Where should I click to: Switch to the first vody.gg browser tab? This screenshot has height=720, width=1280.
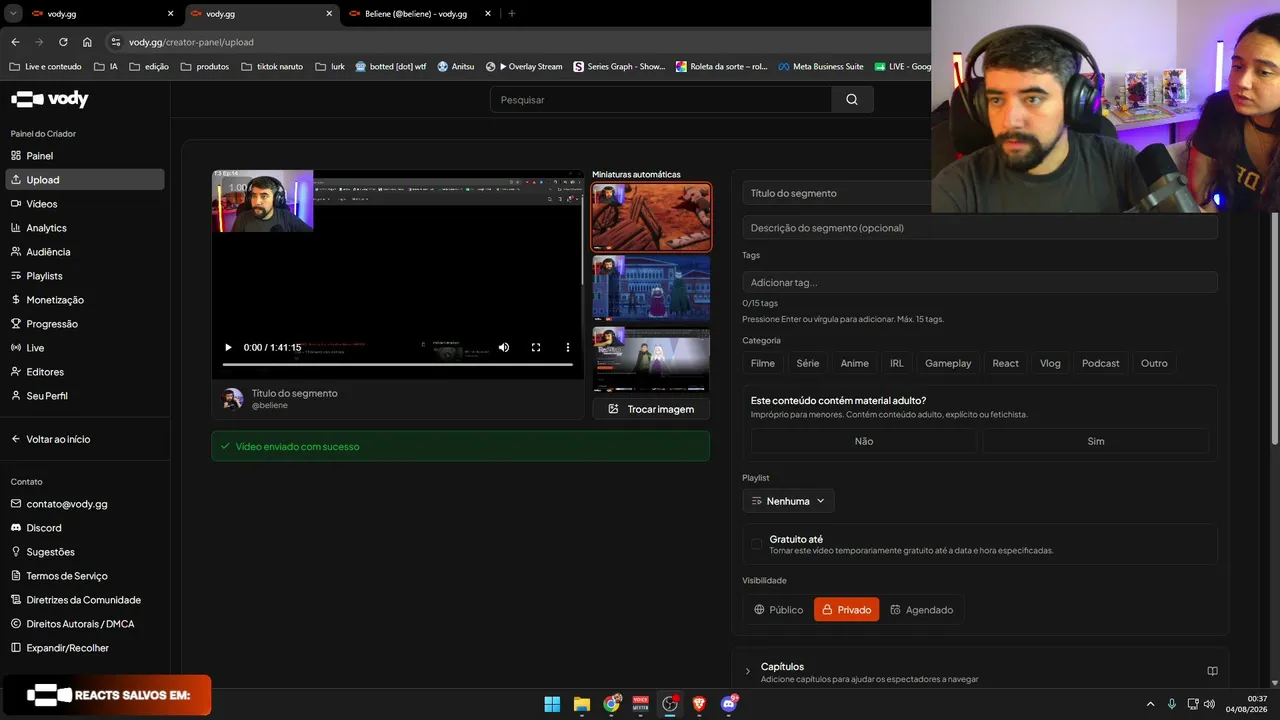tap(100, 14)
